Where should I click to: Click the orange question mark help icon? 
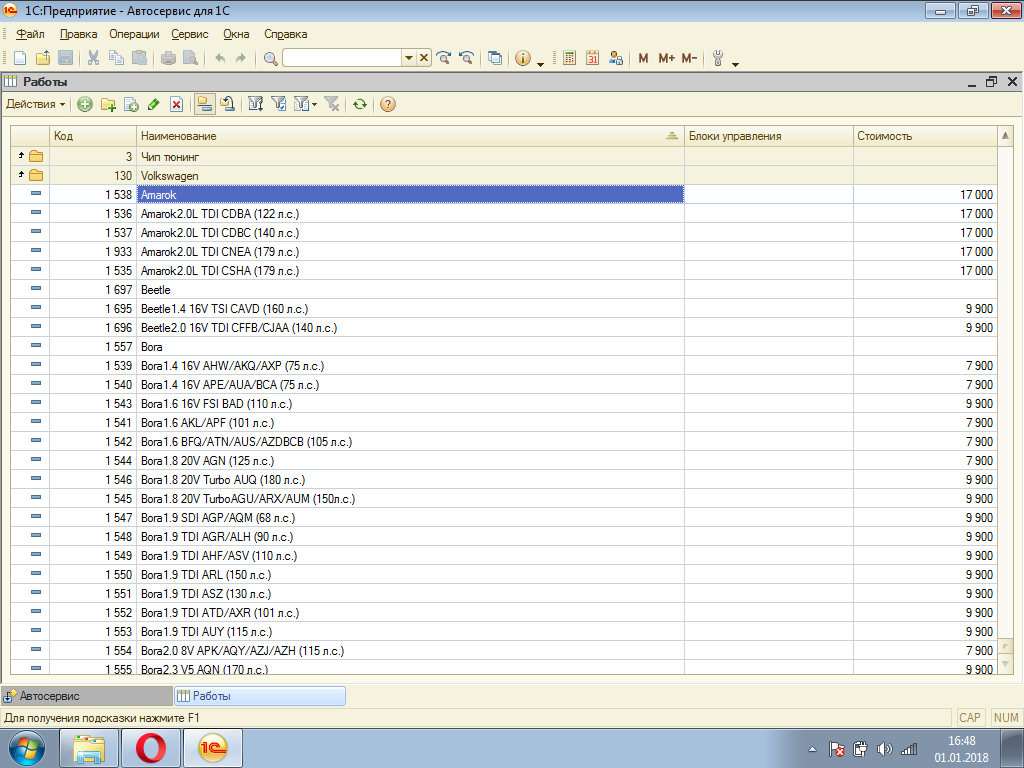click(x=388, y=104)
